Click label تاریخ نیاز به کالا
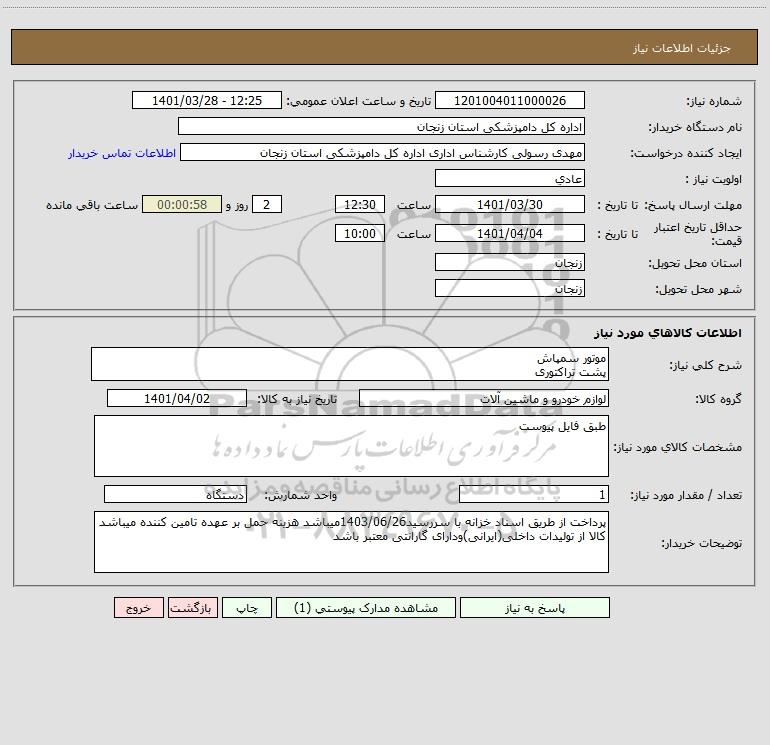The width and height of the screenshot is (770, 745). (297, 399)
